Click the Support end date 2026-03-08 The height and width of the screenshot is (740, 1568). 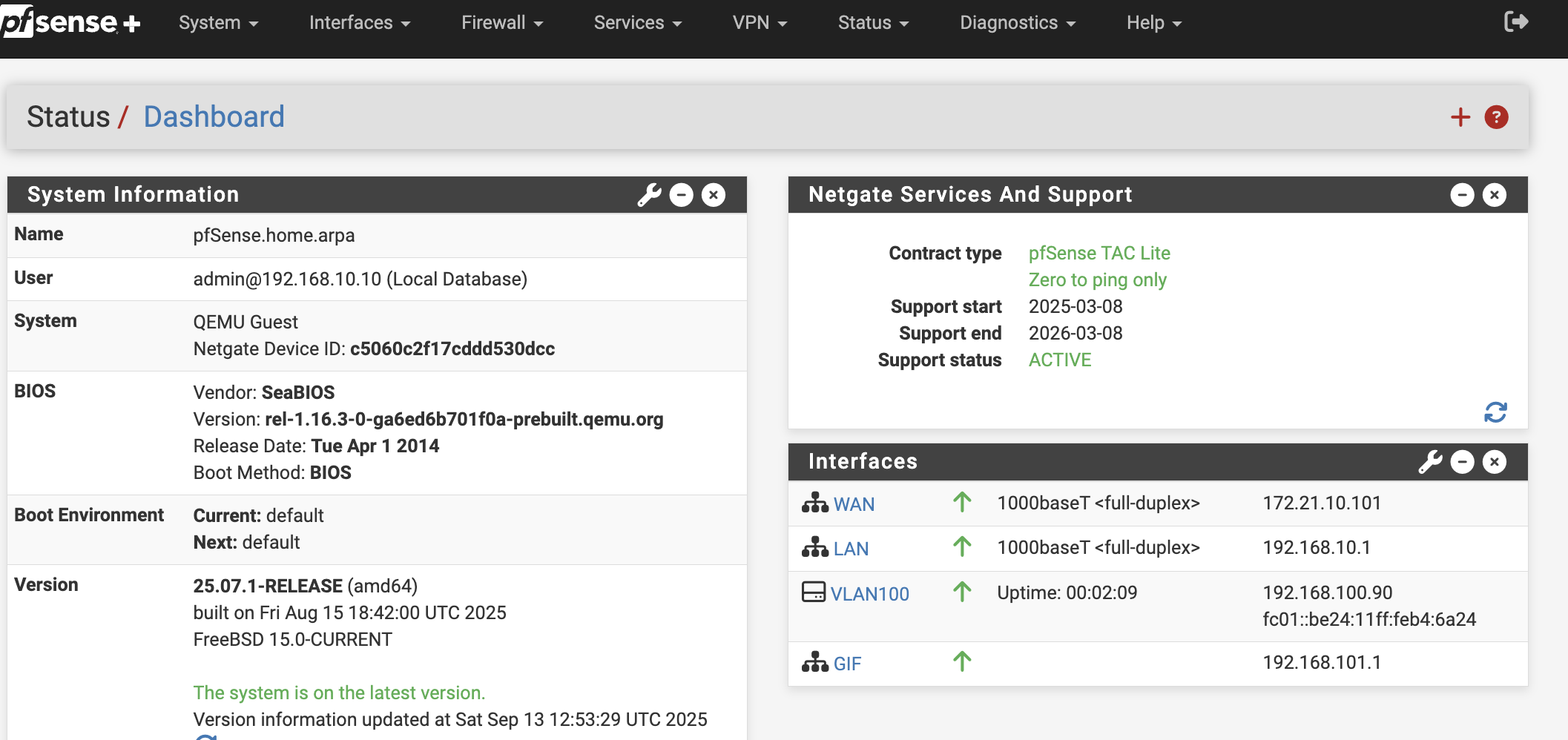point(1075,334)
